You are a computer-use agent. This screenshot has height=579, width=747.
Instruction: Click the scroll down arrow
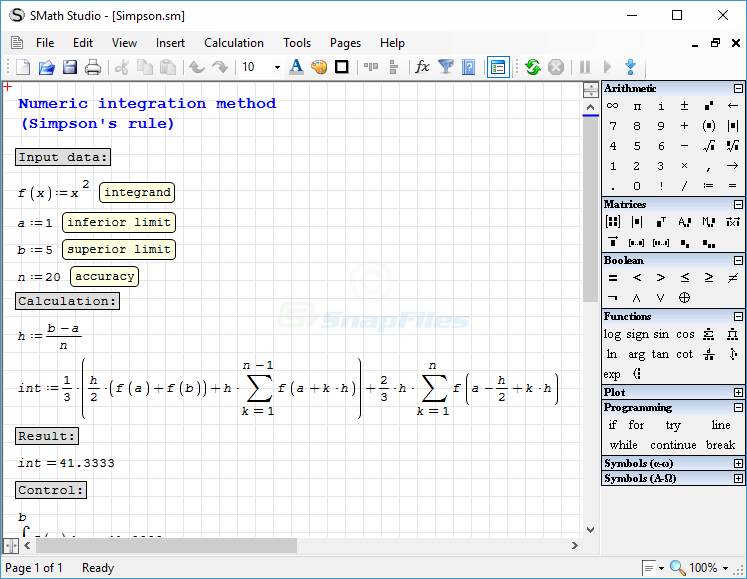tap(591, 530)
